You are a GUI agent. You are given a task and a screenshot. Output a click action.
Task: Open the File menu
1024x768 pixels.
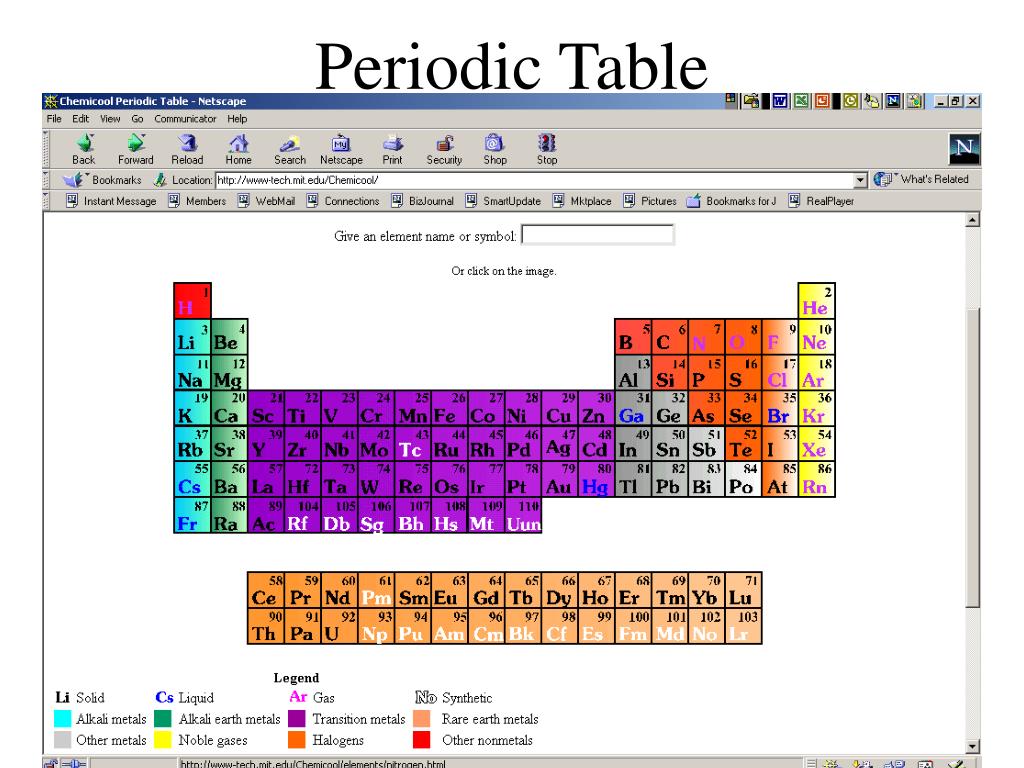54,119
